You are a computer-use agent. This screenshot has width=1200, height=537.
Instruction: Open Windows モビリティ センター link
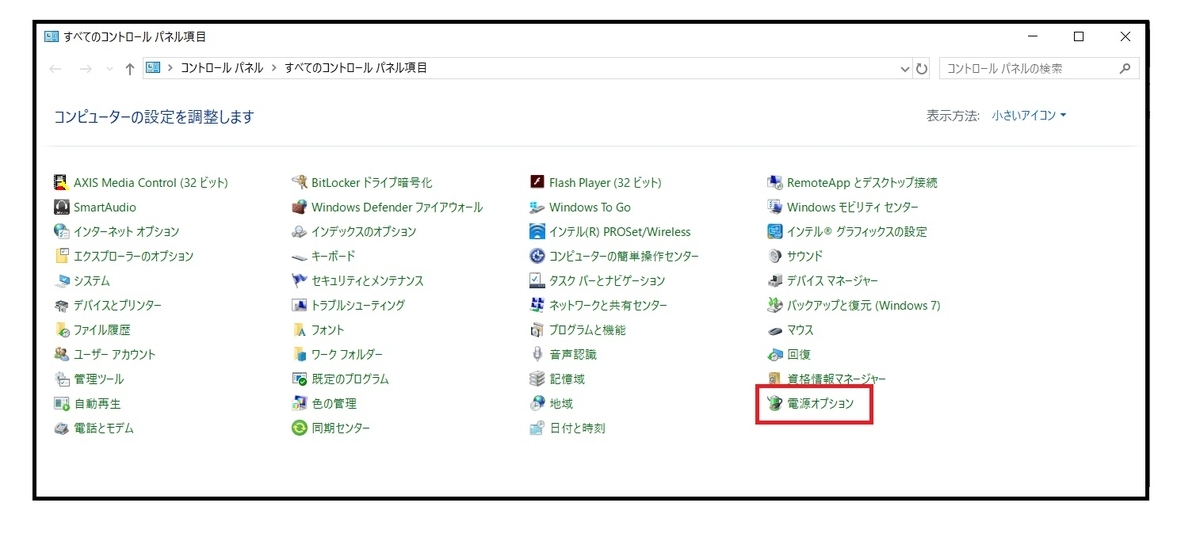click(853, 207)
